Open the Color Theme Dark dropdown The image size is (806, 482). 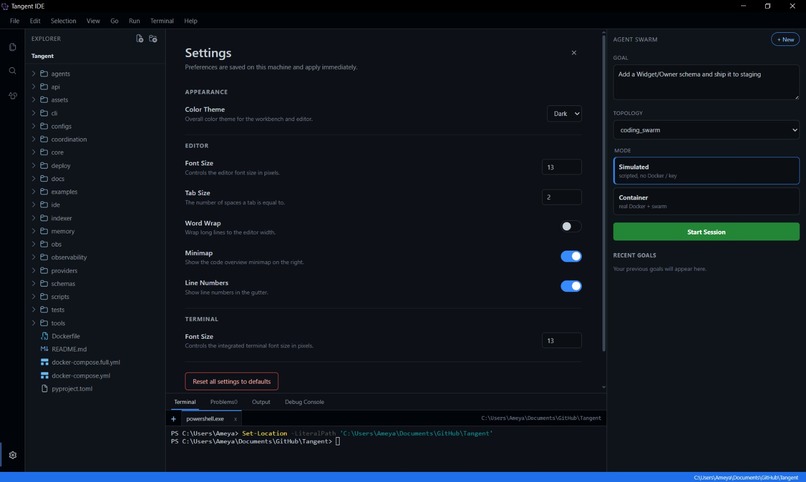[x=564, y=114]
